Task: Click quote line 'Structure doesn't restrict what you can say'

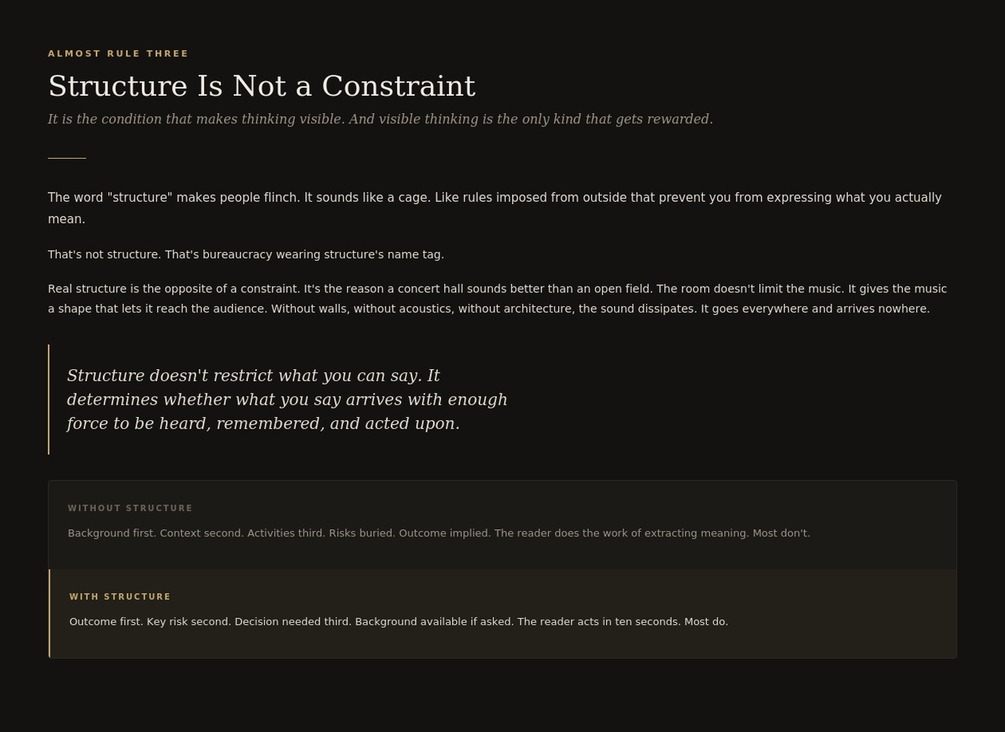Action: (253, 376)
